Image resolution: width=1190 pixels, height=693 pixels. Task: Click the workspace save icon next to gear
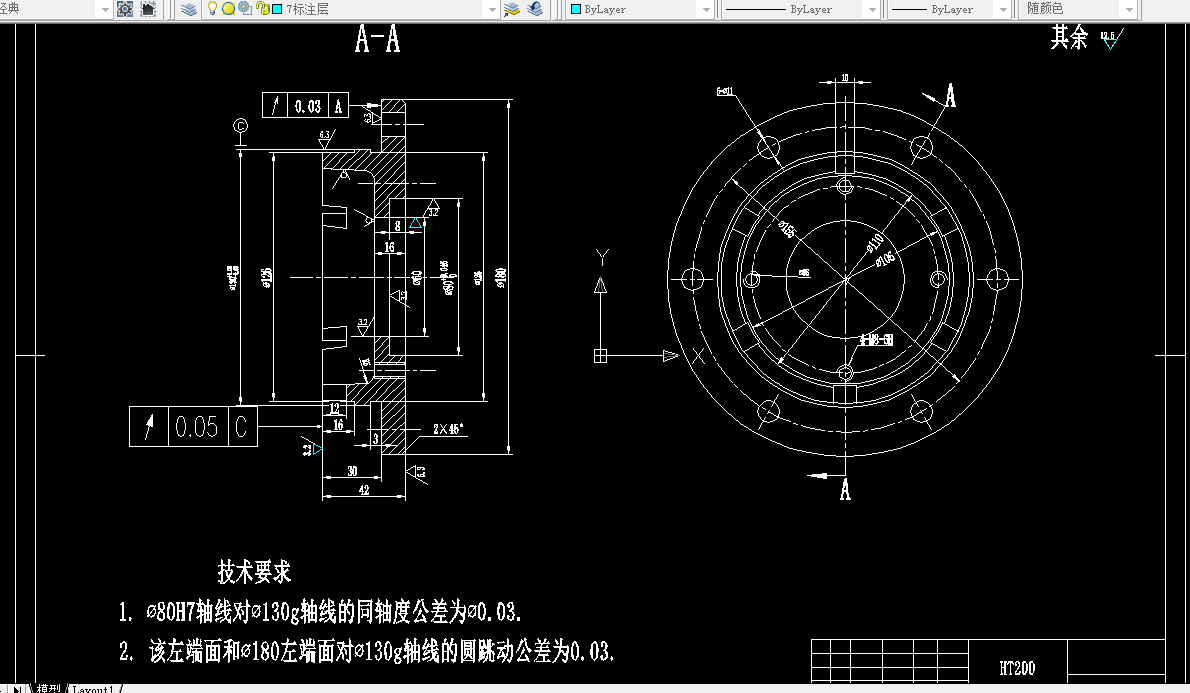[x=146, y=8]
